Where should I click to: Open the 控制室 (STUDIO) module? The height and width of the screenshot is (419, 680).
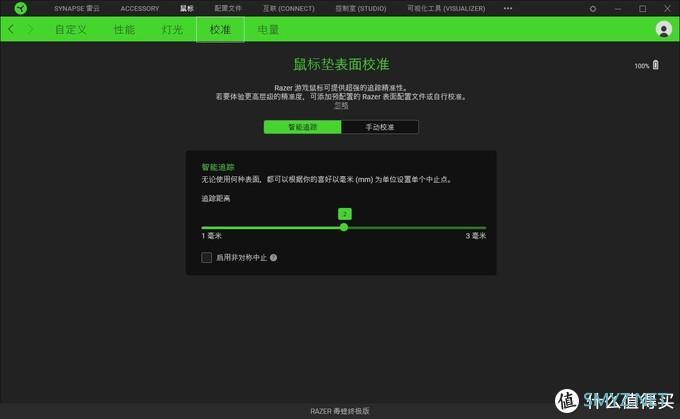tap(361, 8)
